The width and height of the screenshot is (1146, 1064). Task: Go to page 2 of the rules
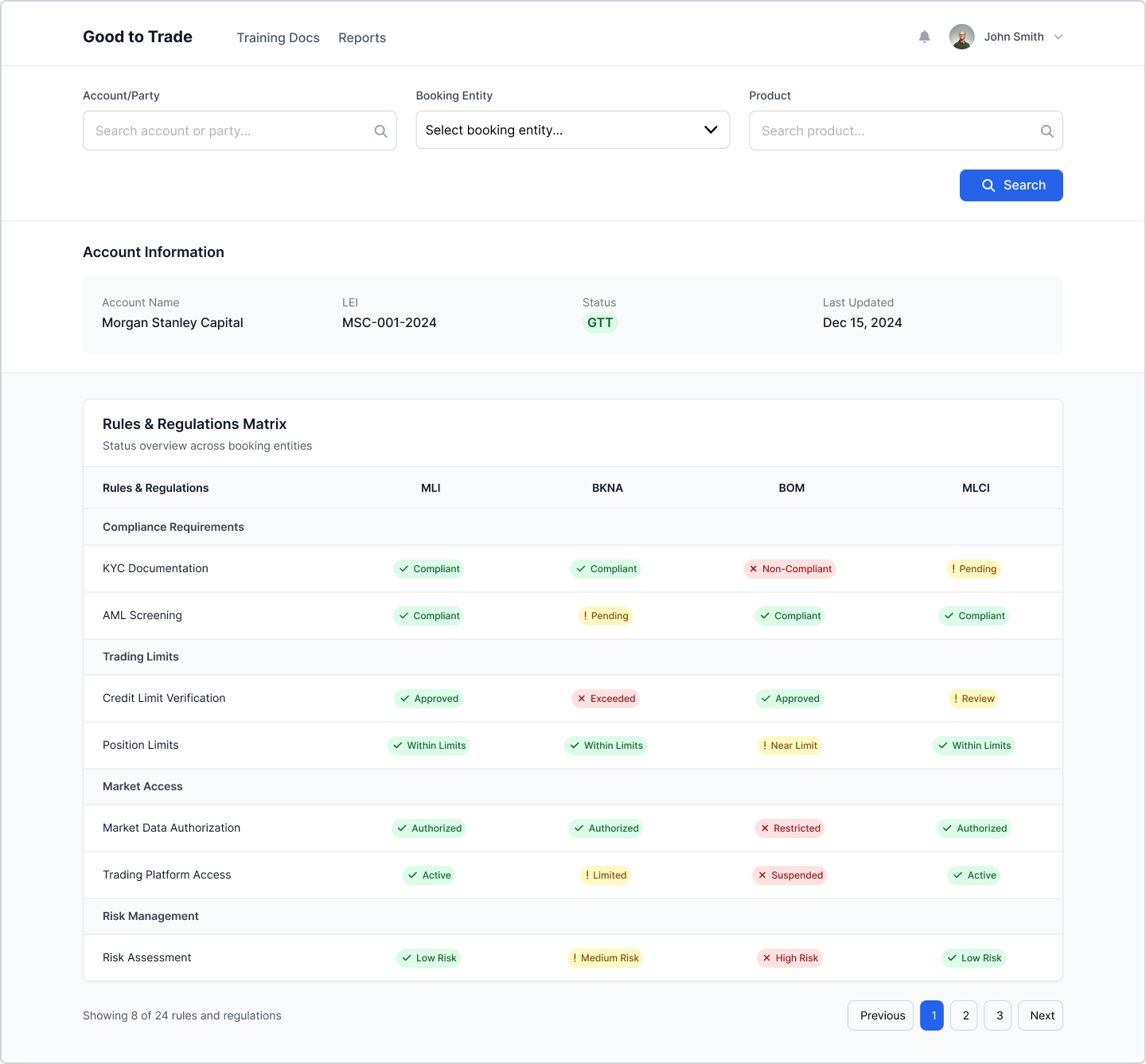(x=965, y=1015)
